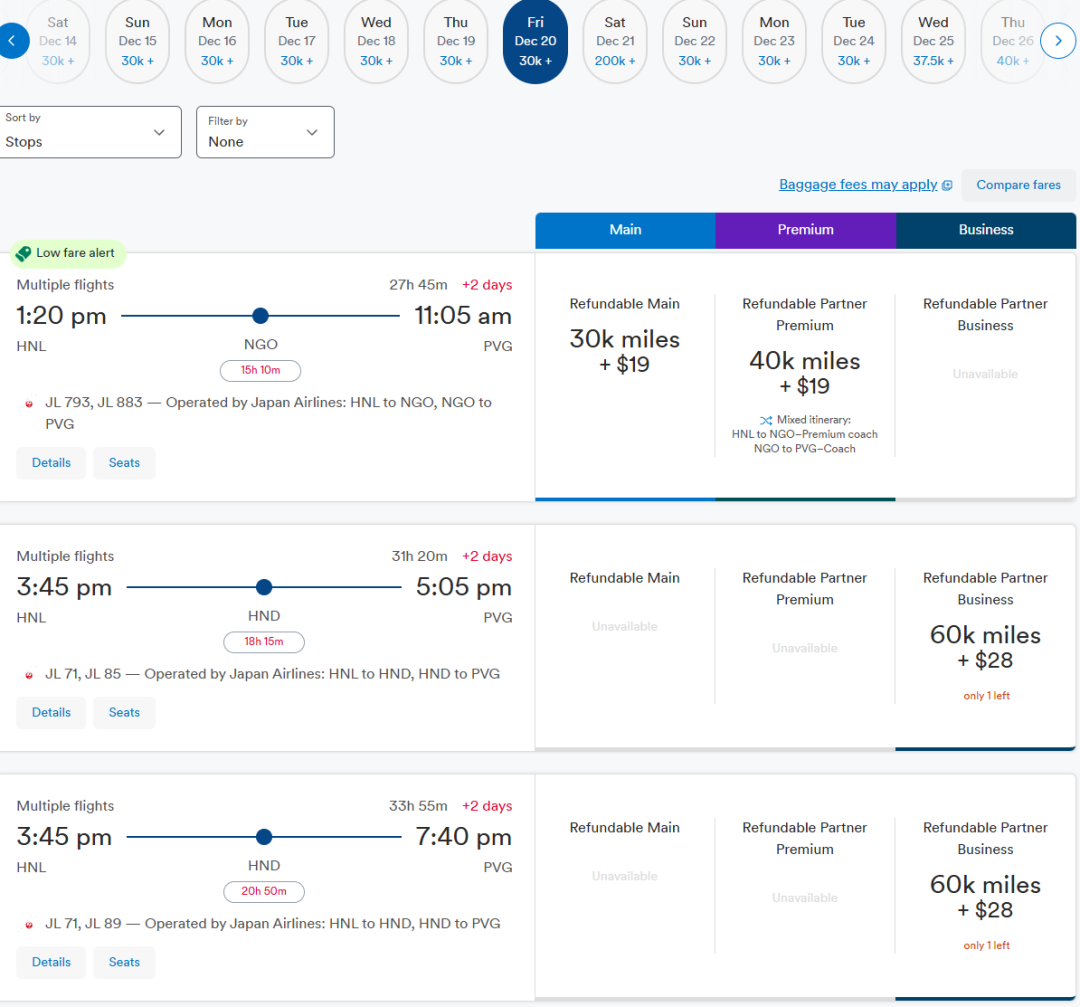Click the Compare fares button

(1018, 185)
